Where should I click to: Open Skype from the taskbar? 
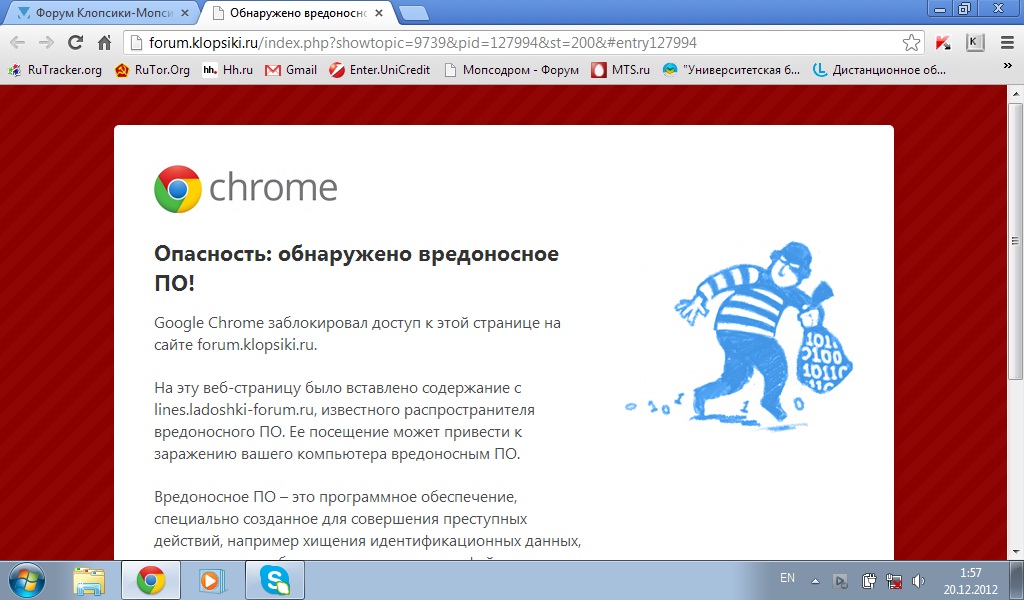274,580
